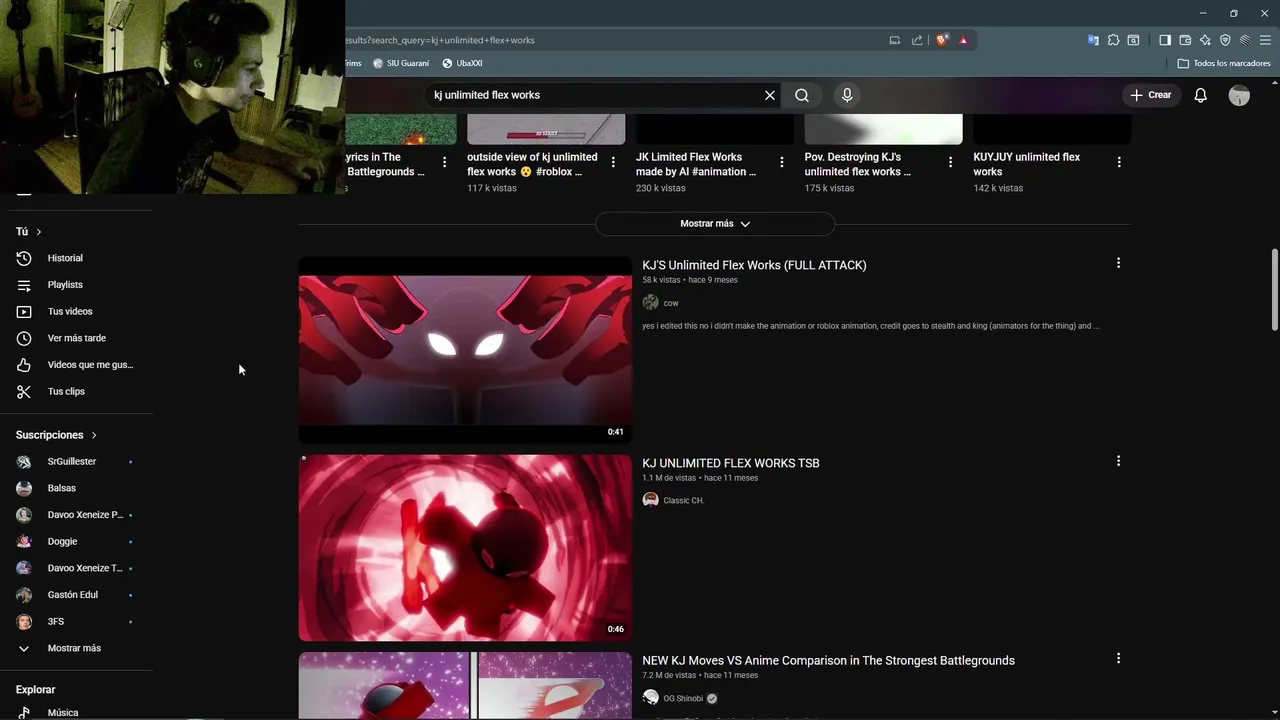Share this page via address bar icon
Image resolution: width=1280 pixels, height=720 pixels.
[917, 40]
